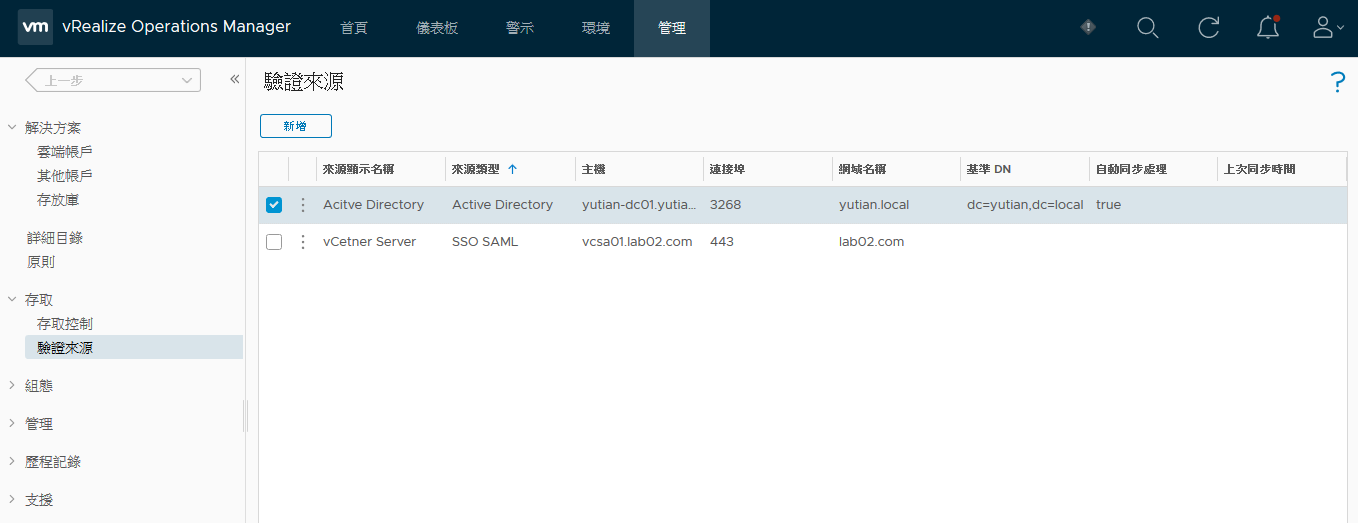The height and width of the screenshot is (523, 1358).
Task: Sort by 自動同步處理 column header
Action: [x=1131, y=169]
